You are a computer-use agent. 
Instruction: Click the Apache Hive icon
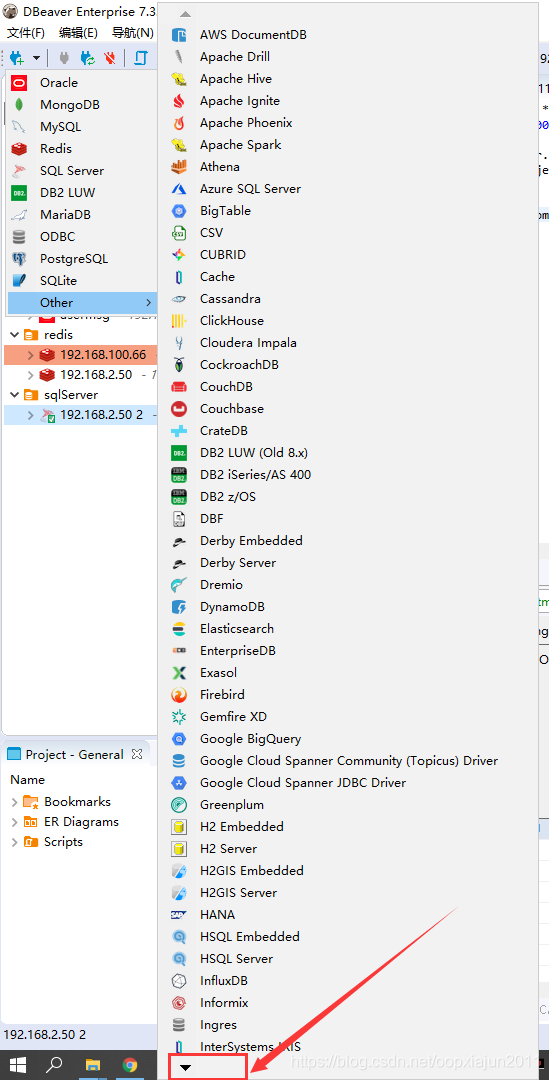(x=179, y=79)
